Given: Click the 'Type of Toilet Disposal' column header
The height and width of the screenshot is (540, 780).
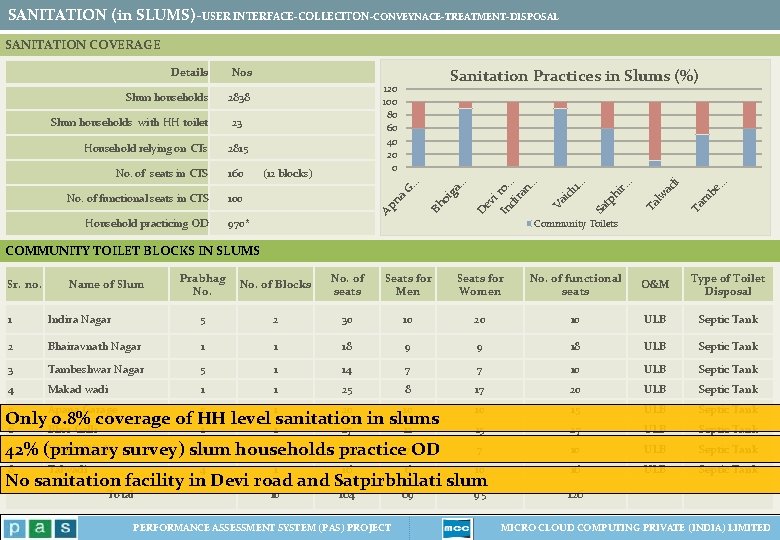Looking at the screenshot, I should pos(728,284).
